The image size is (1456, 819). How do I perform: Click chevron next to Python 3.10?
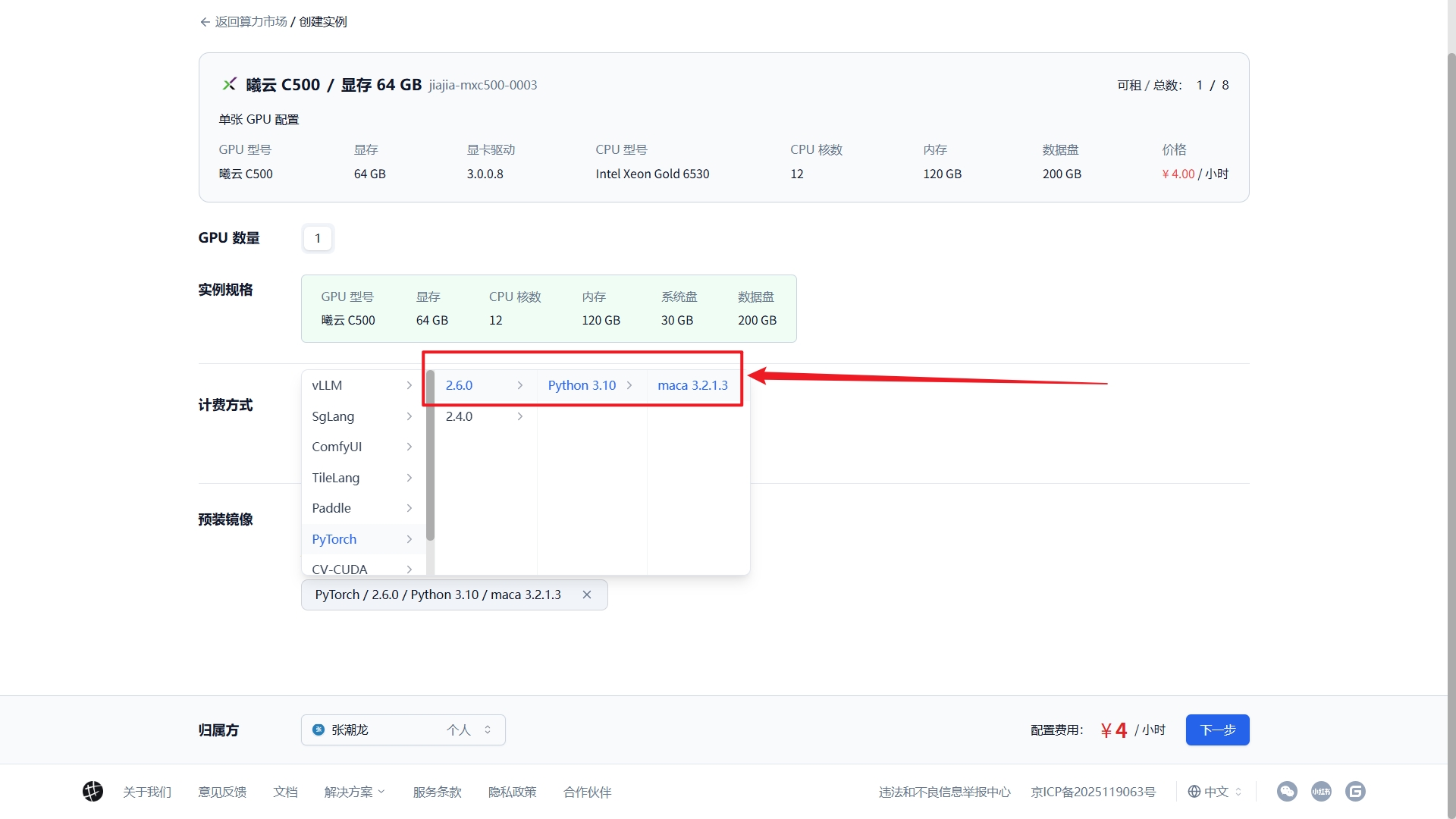pyautogui.click(x=629, y=385)
